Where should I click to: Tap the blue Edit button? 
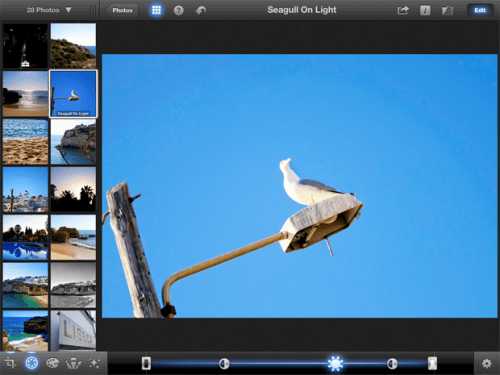[x=480, y=10]
